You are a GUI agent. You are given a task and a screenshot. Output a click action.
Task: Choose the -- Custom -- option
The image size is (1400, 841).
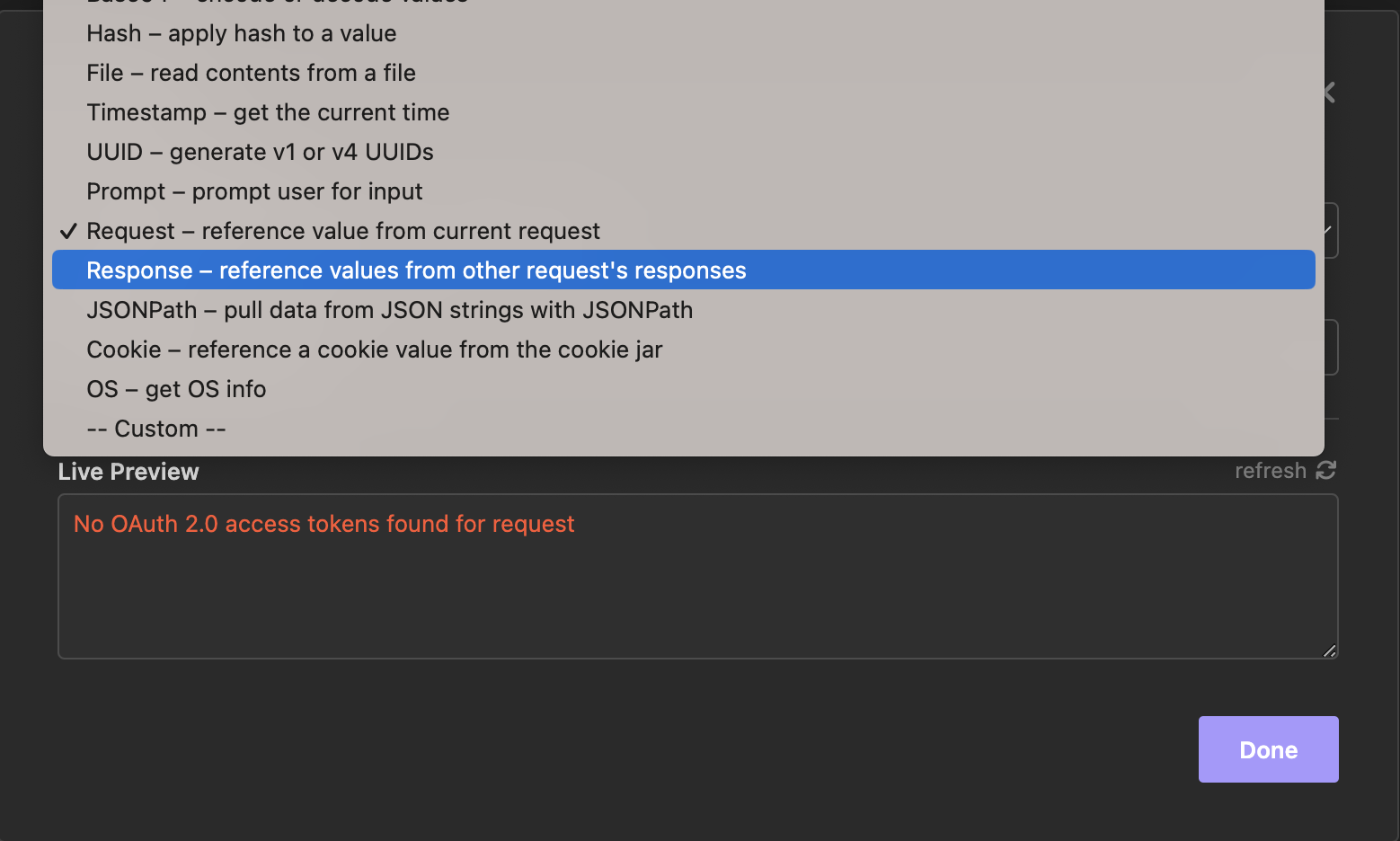pos(156,429)
